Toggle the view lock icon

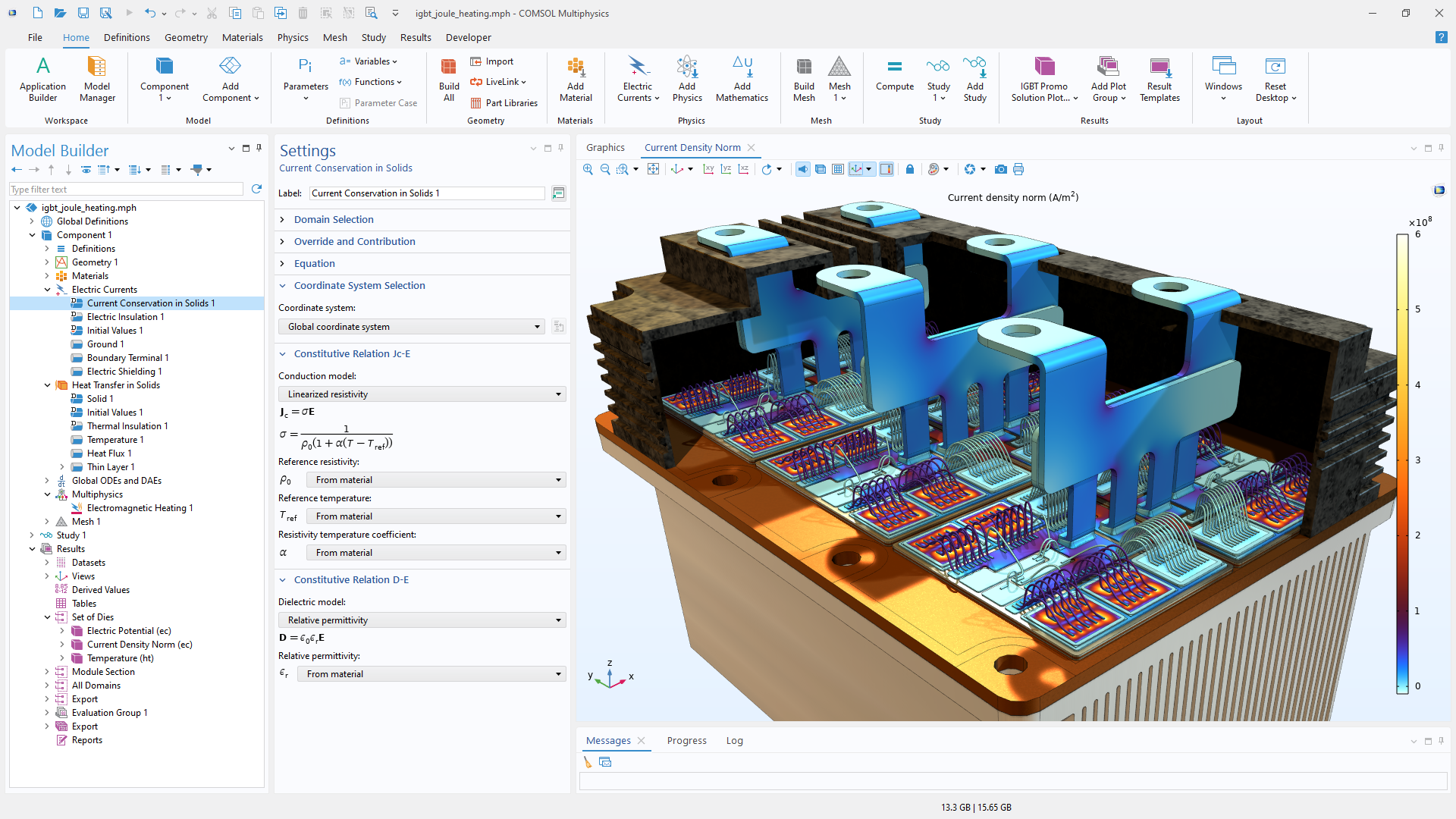[x=910, y=169]
